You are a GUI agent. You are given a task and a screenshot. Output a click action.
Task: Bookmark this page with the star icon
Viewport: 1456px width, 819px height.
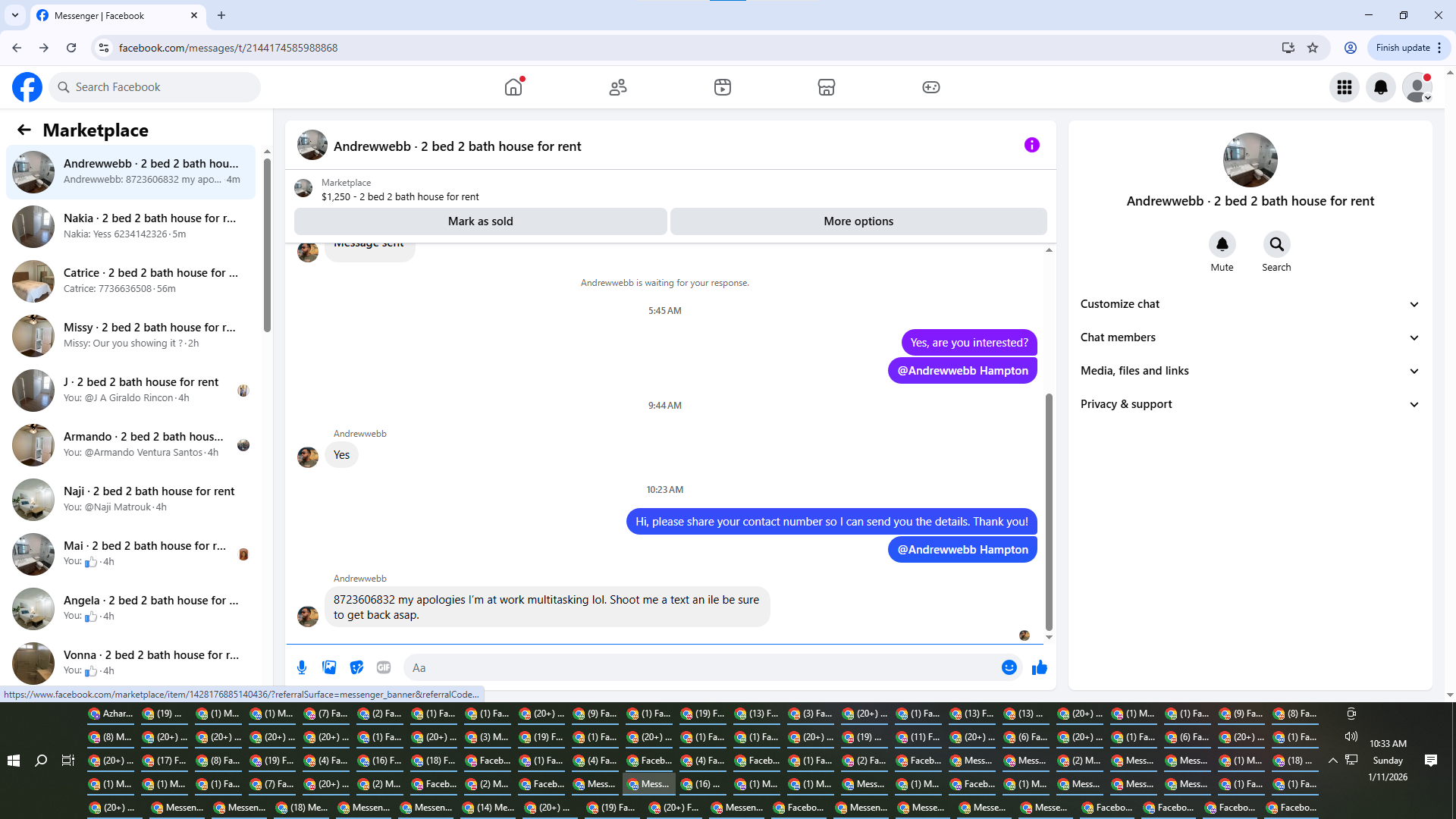pyautogui.click(x=1313, y=48)
